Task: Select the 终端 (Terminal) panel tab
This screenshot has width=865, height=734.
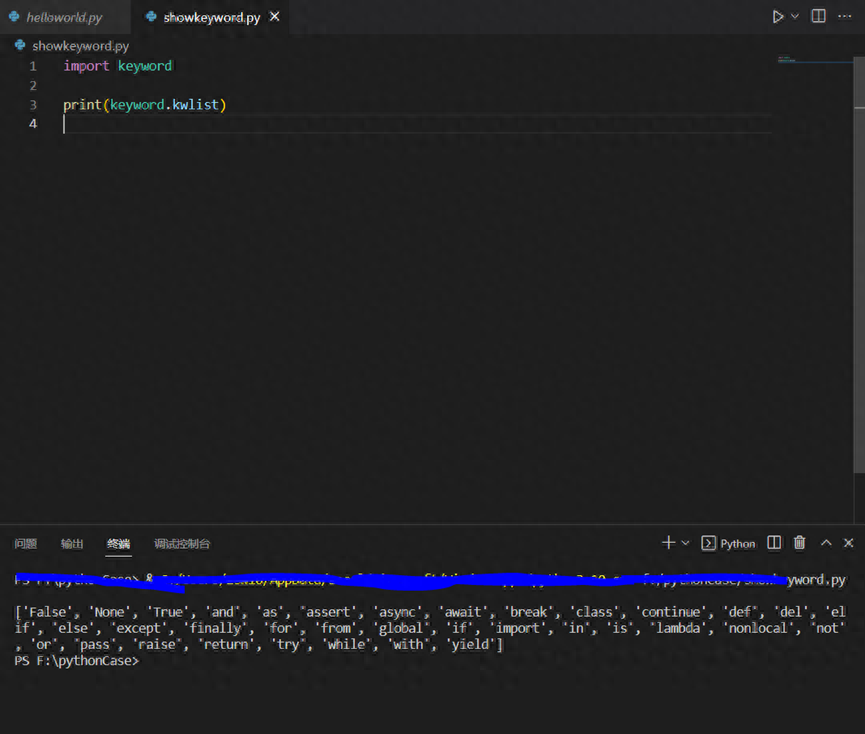Action: pyautogui.click(x=118, y=544)
